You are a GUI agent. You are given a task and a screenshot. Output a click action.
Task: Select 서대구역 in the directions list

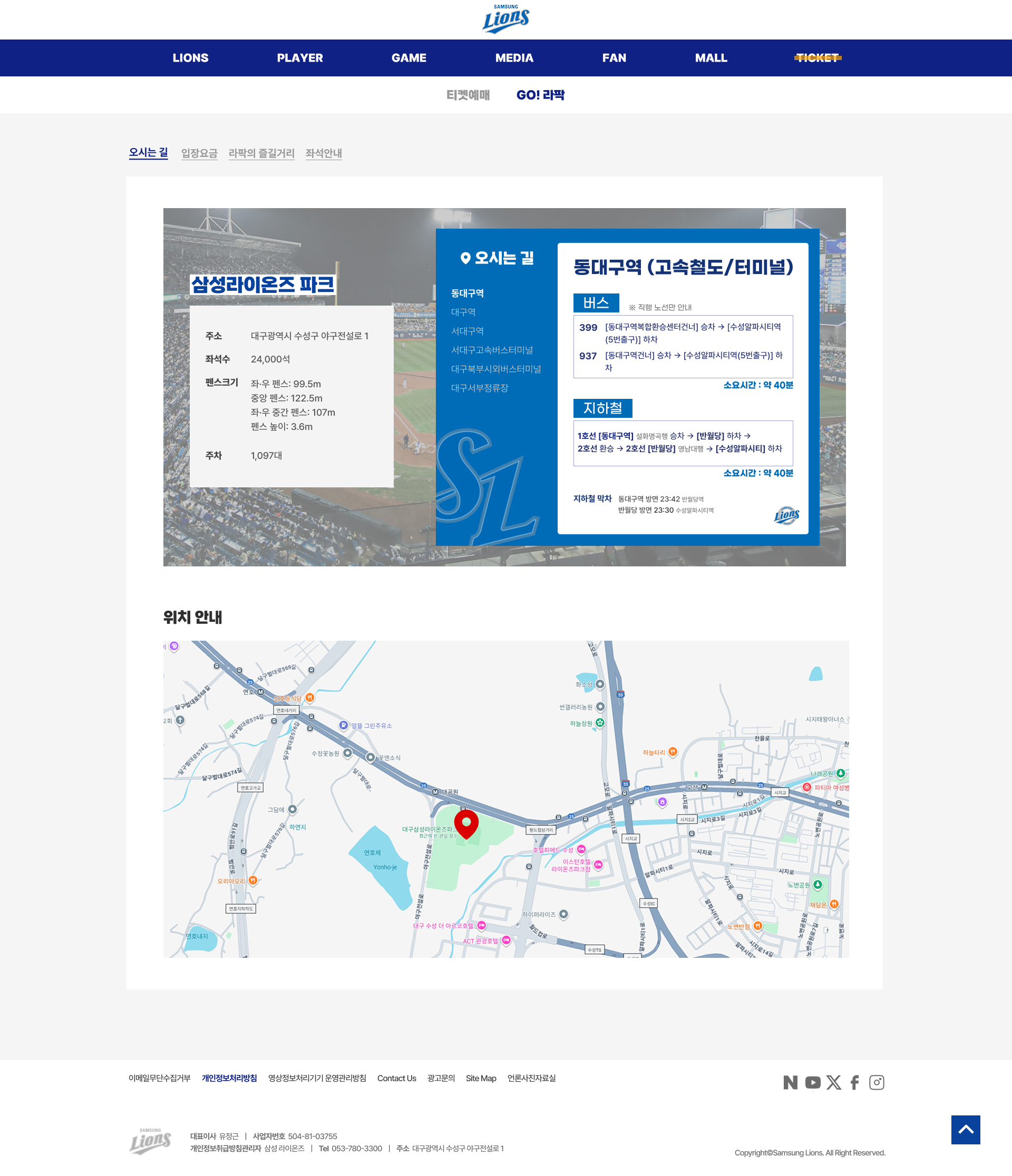pos(467,331)
